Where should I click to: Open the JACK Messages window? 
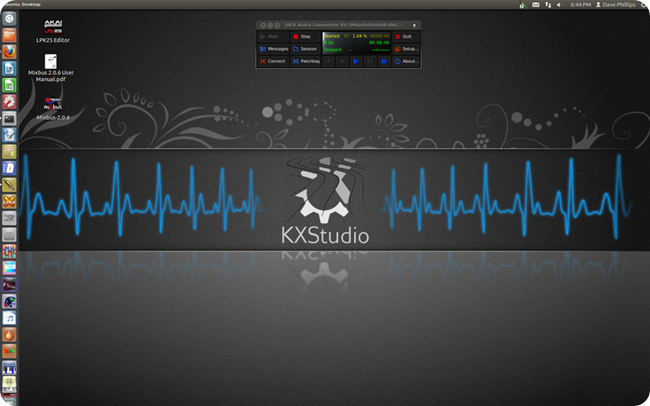pos(273,49)
